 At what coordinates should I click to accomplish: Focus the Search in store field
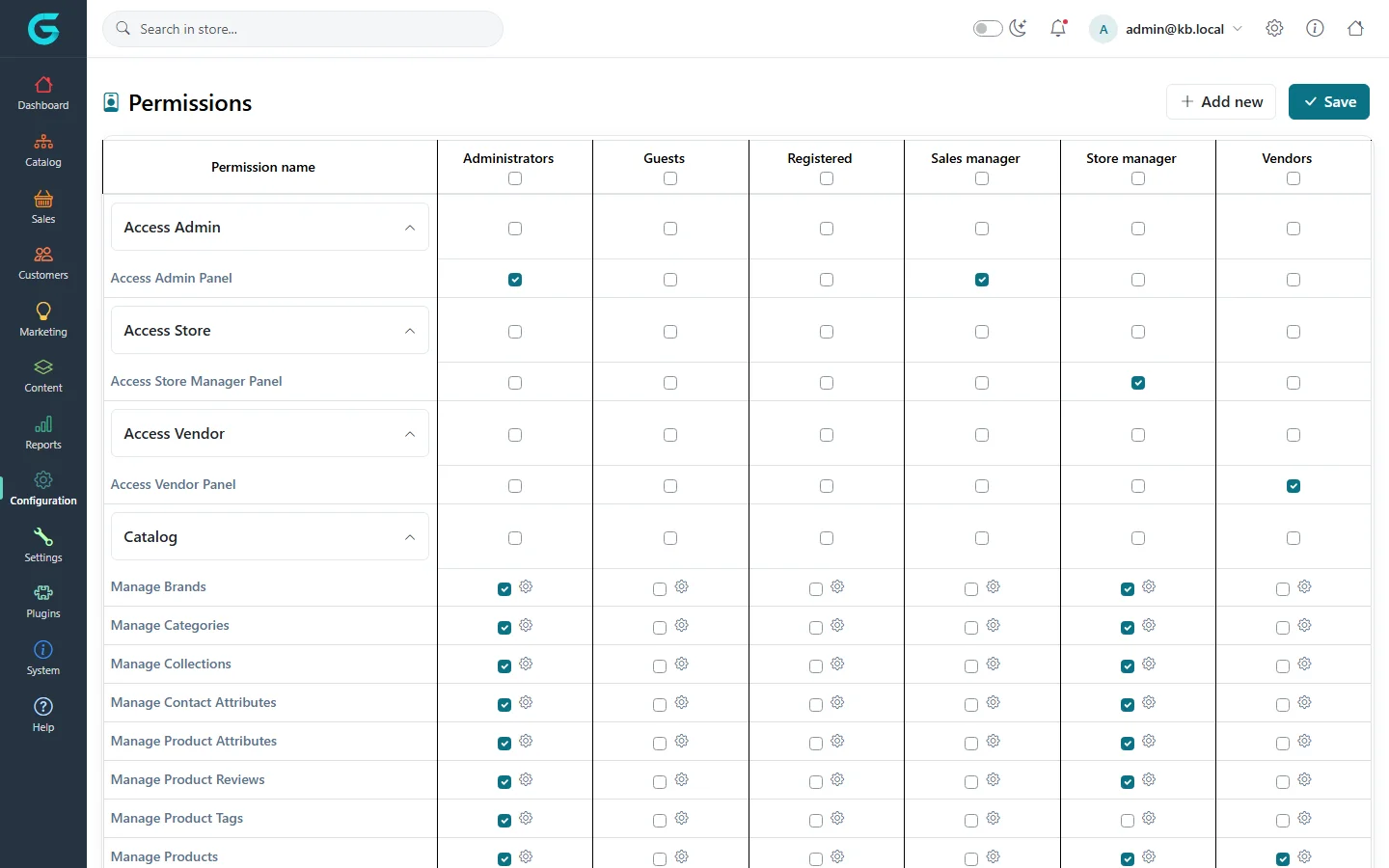pyautogui.click(x=303, y=29)
